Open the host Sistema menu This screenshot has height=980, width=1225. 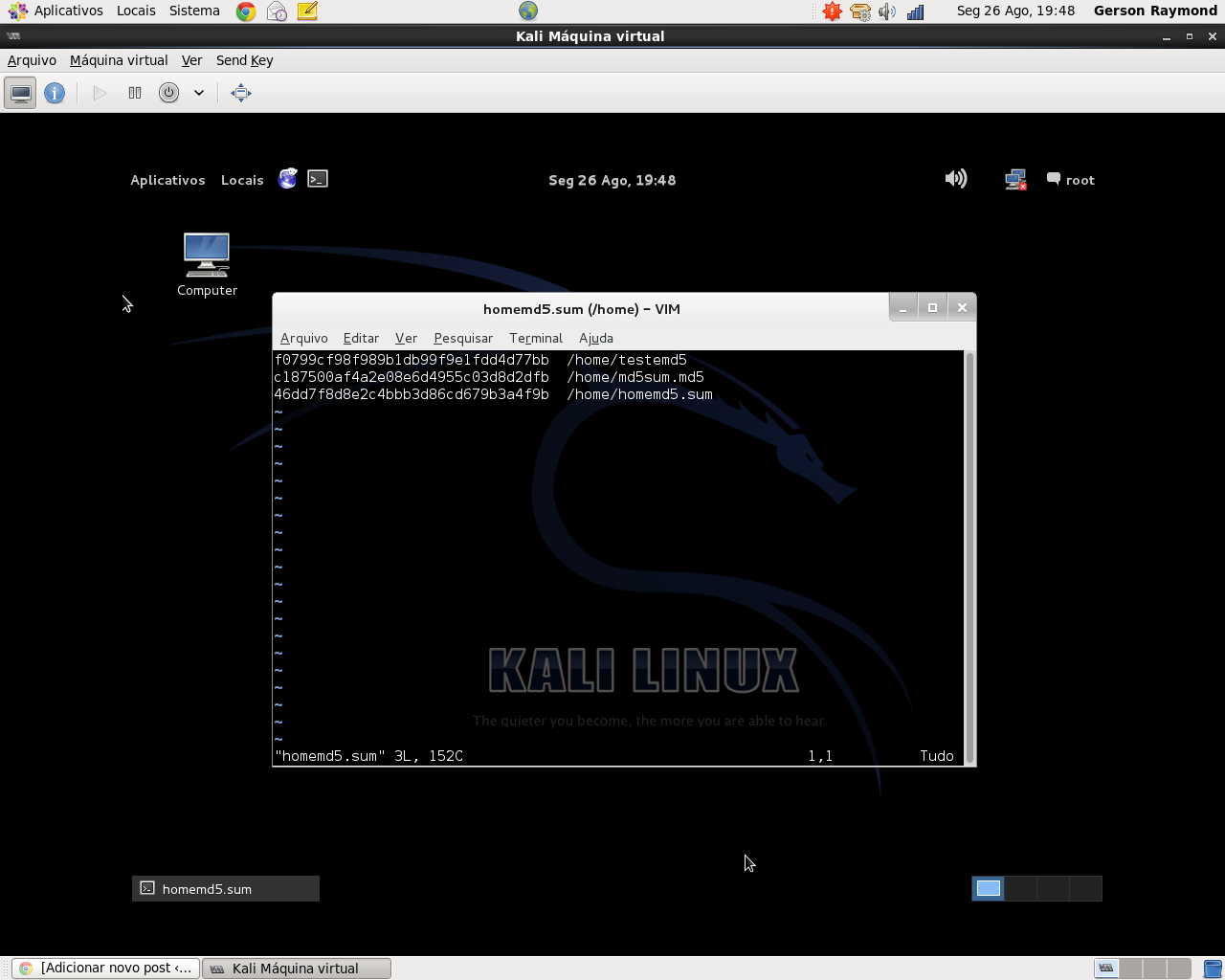194,11
